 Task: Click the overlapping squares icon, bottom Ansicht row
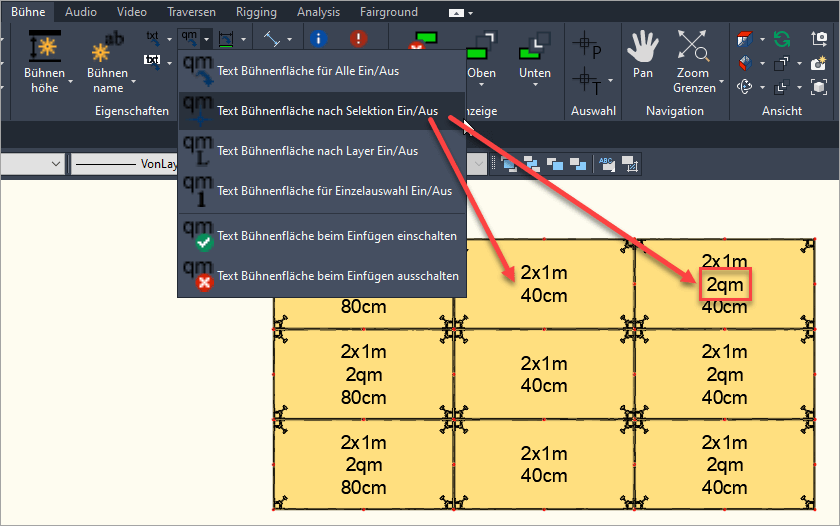pos(782,87)
